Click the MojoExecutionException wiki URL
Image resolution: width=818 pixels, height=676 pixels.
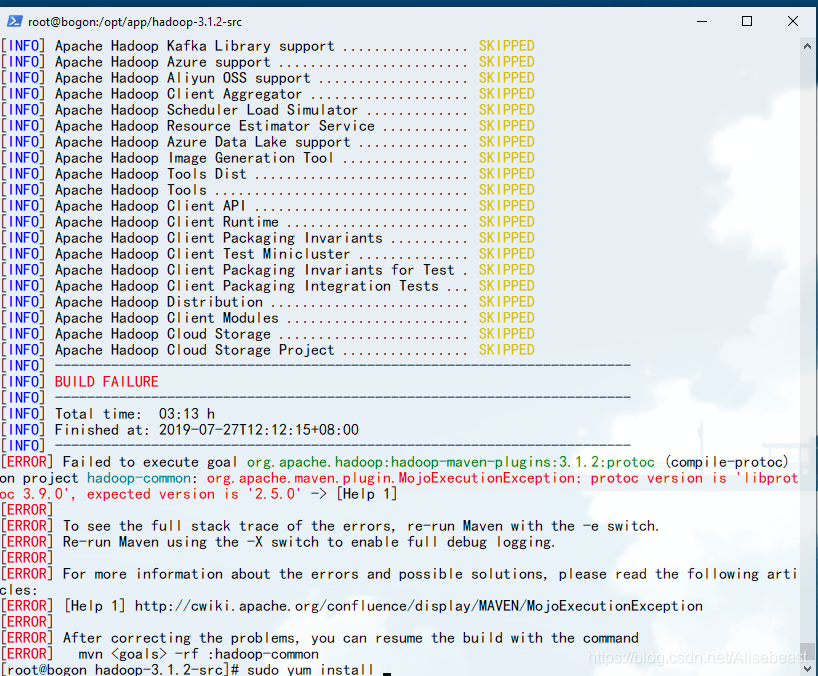pos(419,606)
